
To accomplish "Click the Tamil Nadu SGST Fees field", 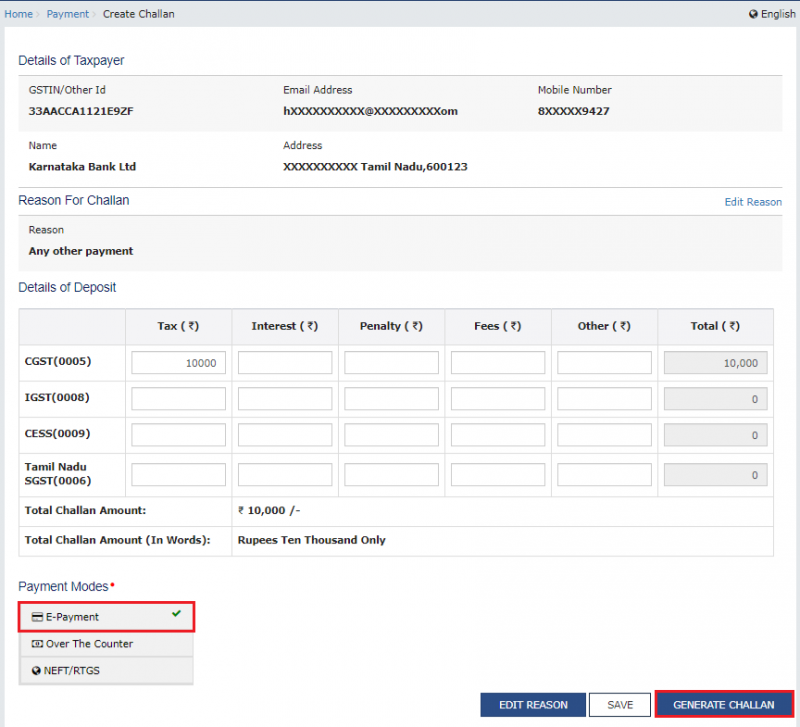I will (497, 474).
